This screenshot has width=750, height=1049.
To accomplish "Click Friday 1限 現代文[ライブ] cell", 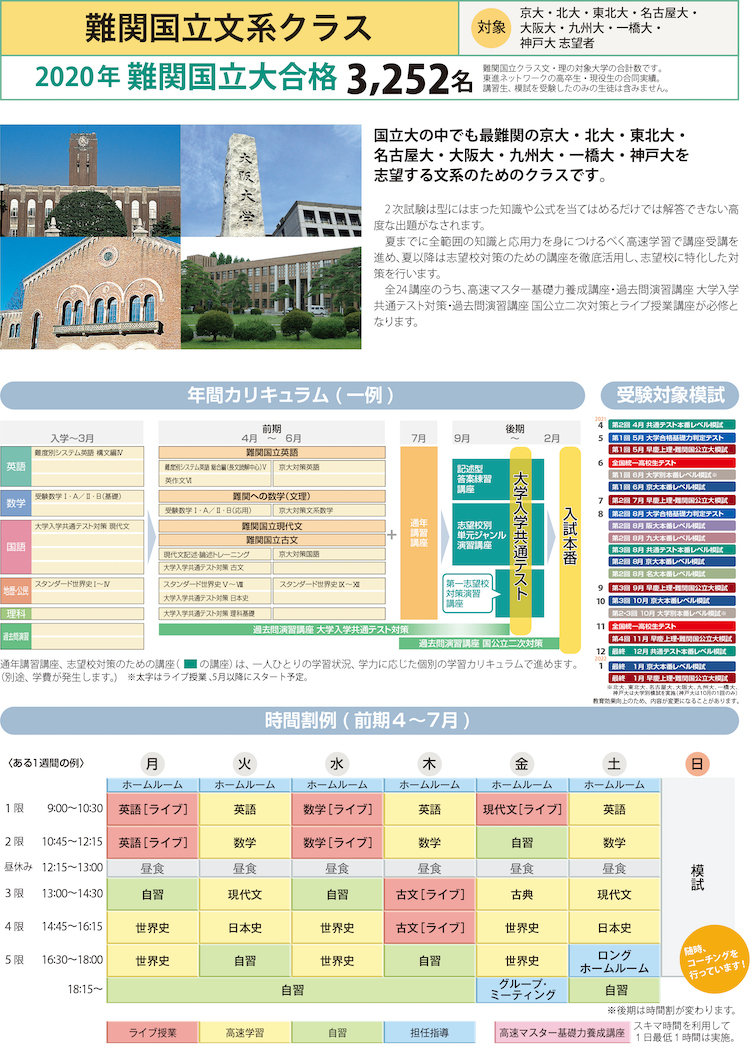I will click(522, 809).
